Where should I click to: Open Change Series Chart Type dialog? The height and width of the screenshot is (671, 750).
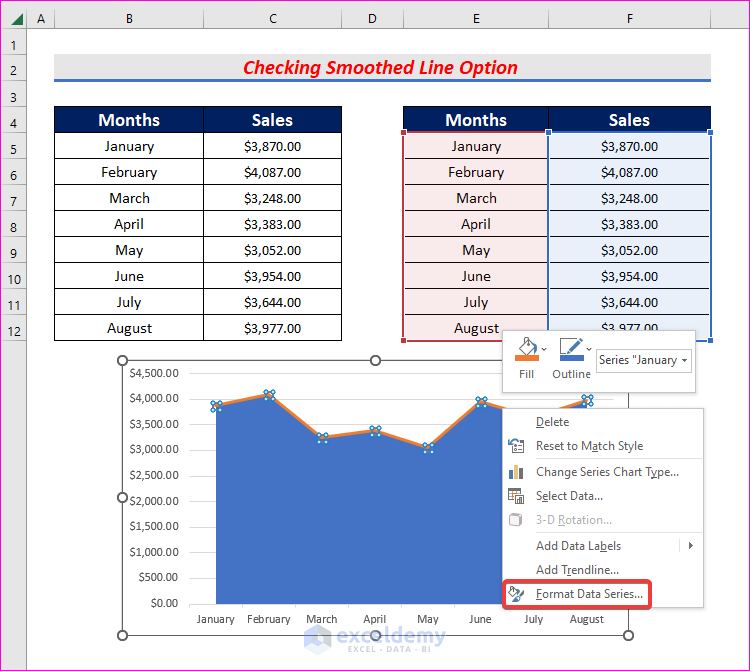coord(607,472)
